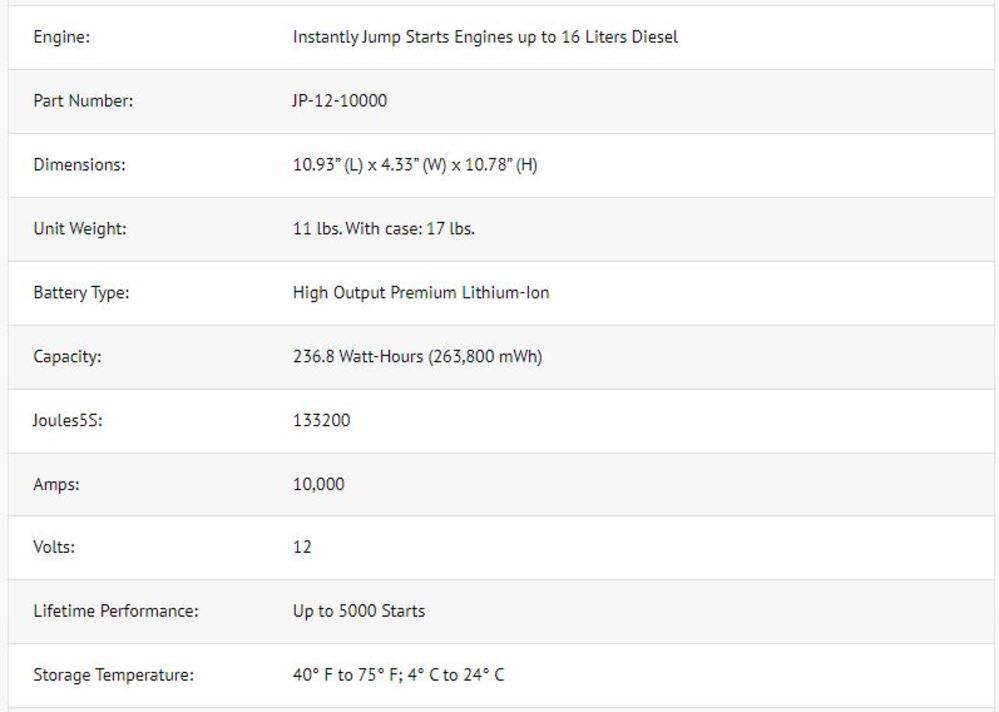Click the "Capacity:" row label
999x712 pixels.
point(67,357)
